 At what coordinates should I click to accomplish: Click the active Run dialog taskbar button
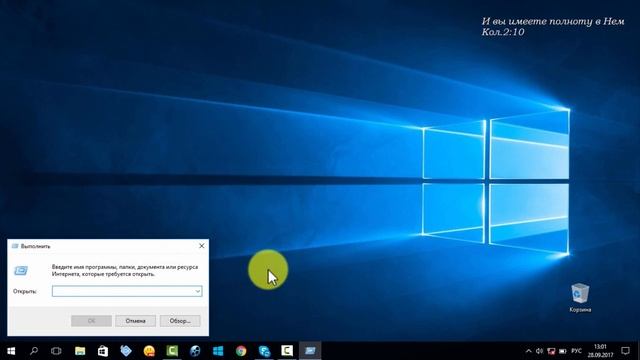point(310,351)
